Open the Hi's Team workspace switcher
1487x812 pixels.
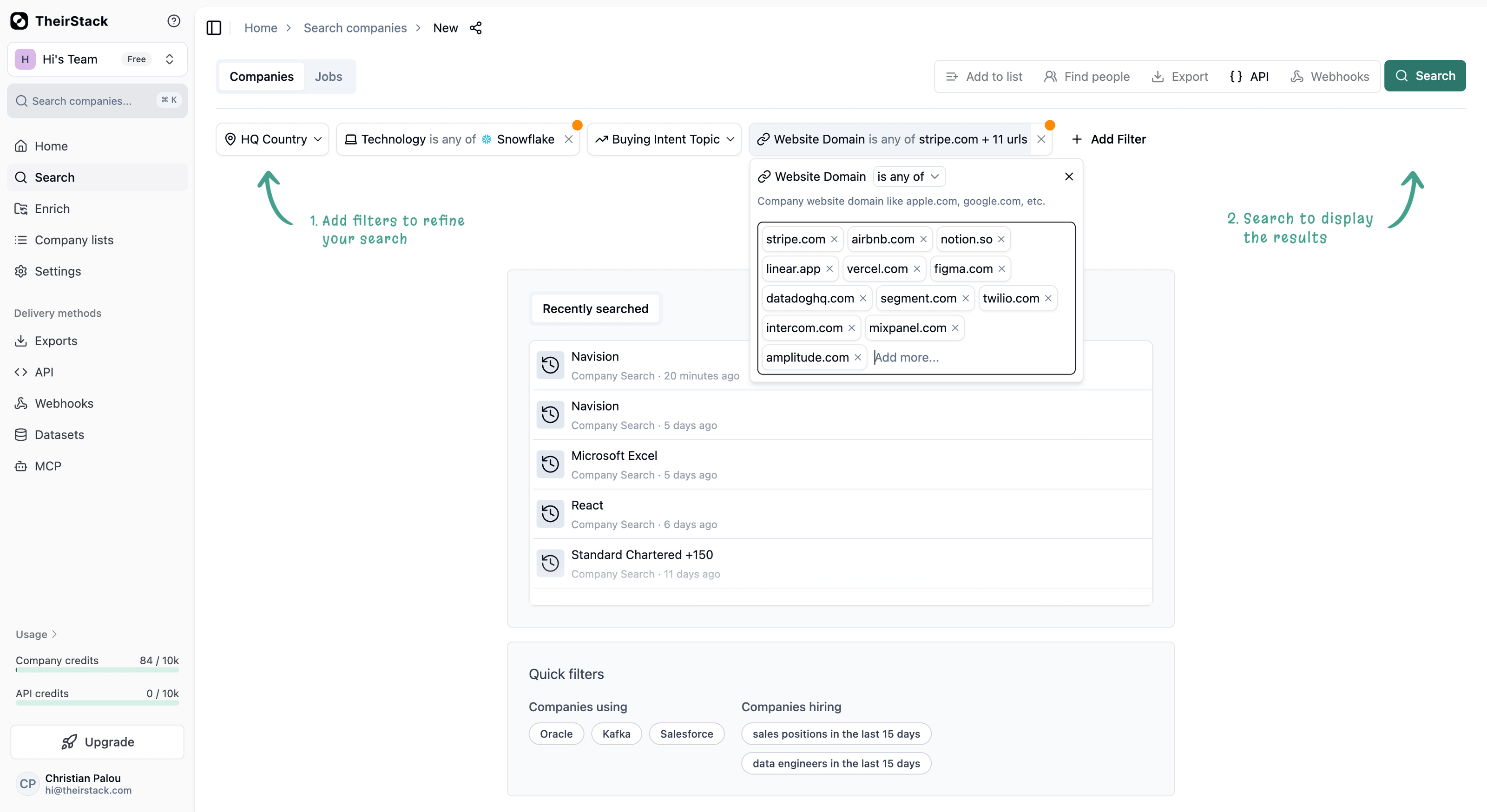[97, 59]
